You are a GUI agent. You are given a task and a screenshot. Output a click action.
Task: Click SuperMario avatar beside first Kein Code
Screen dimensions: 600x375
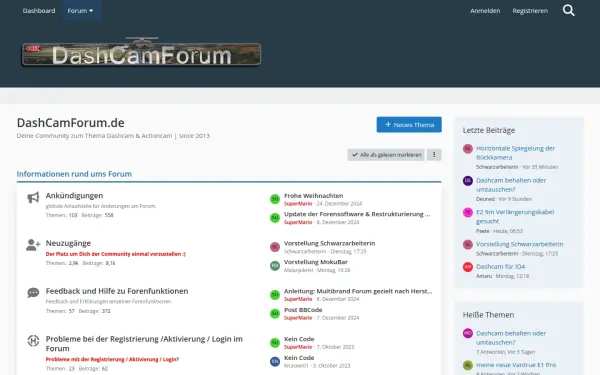coord(275,342)
